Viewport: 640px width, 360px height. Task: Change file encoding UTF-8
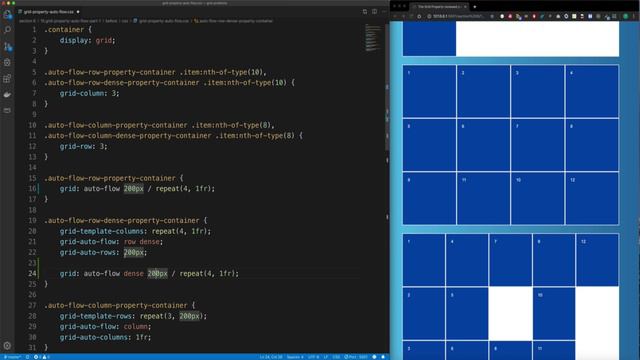point(313,357)
